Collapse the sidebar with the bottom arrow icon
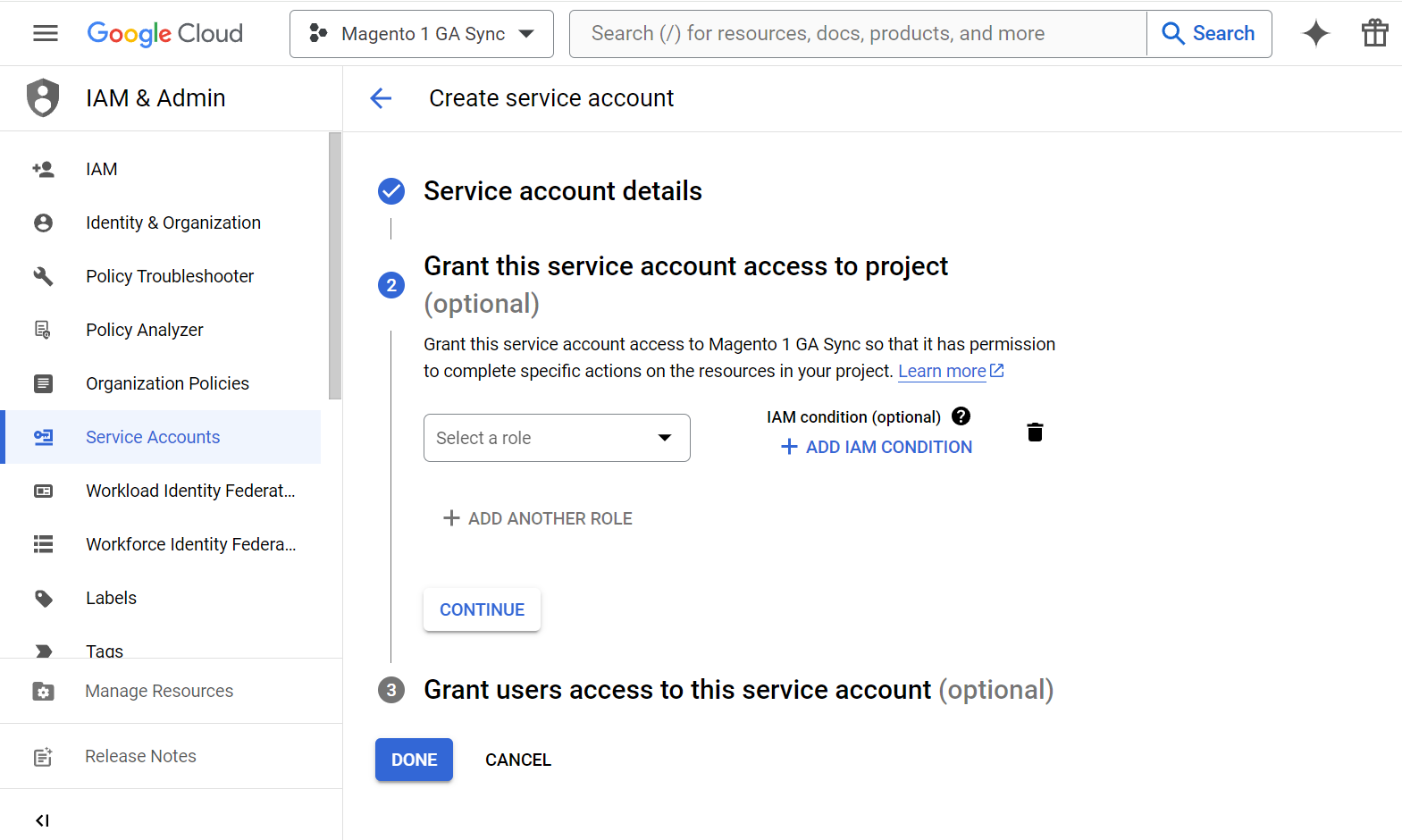Screen dimensions: 1402x840 [x=42, y=820]
